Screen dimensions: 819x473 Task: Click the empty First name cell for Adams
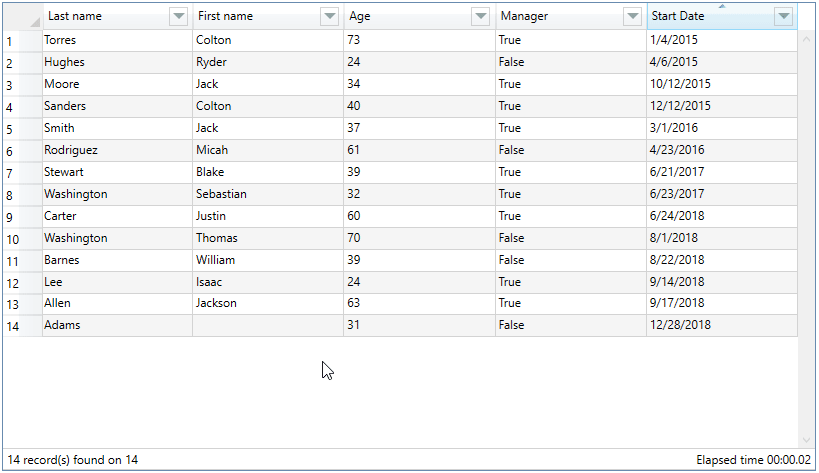click(268, 325)
